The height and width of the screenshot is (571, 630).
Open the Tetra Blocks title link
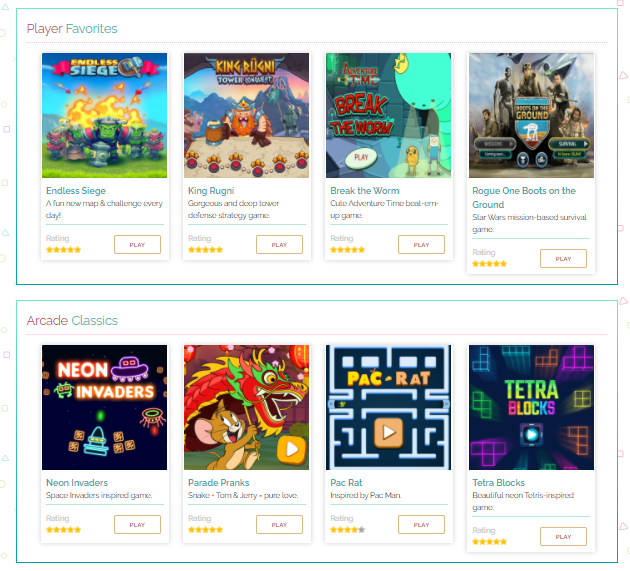[x=499, y=482]
